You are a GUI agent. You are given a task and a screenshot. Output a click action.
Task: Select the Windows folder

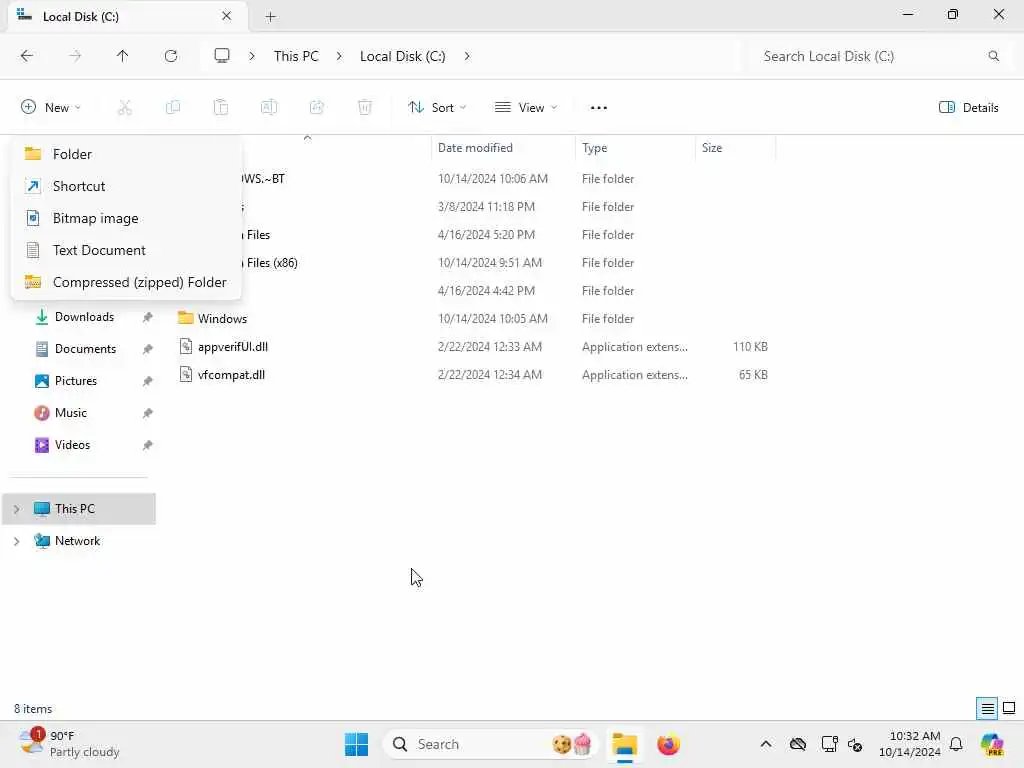pos(222,319)
